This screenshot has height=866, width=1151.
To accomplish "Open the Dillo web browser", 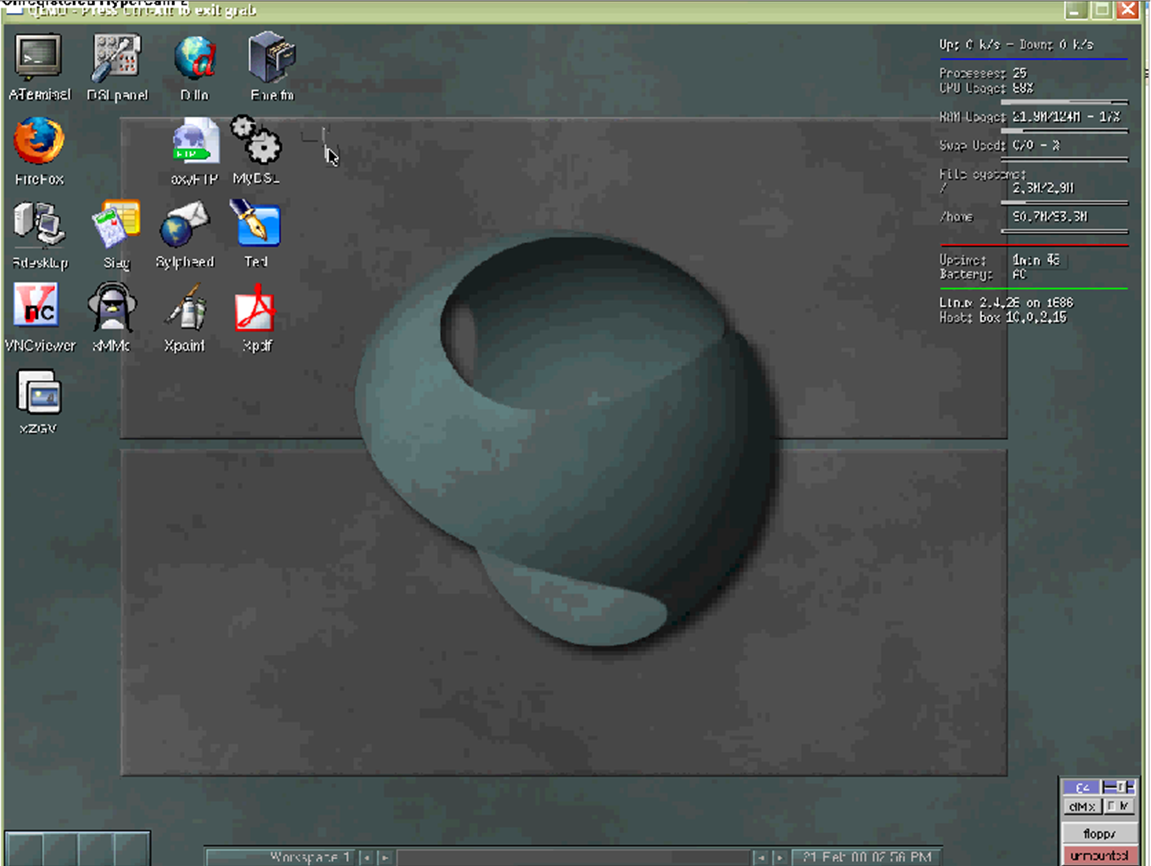I will click(194, 58).
